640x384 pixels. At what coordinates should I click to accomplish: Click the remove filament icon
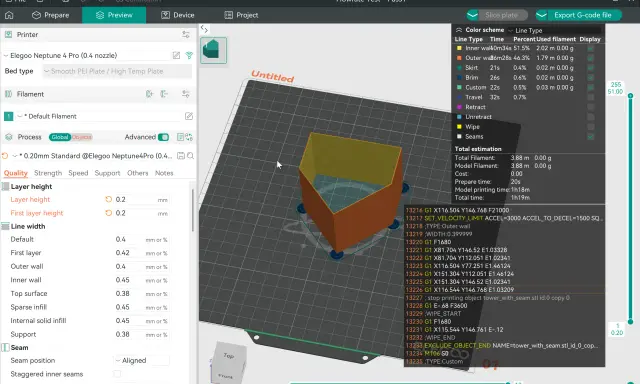pos(164,94)
